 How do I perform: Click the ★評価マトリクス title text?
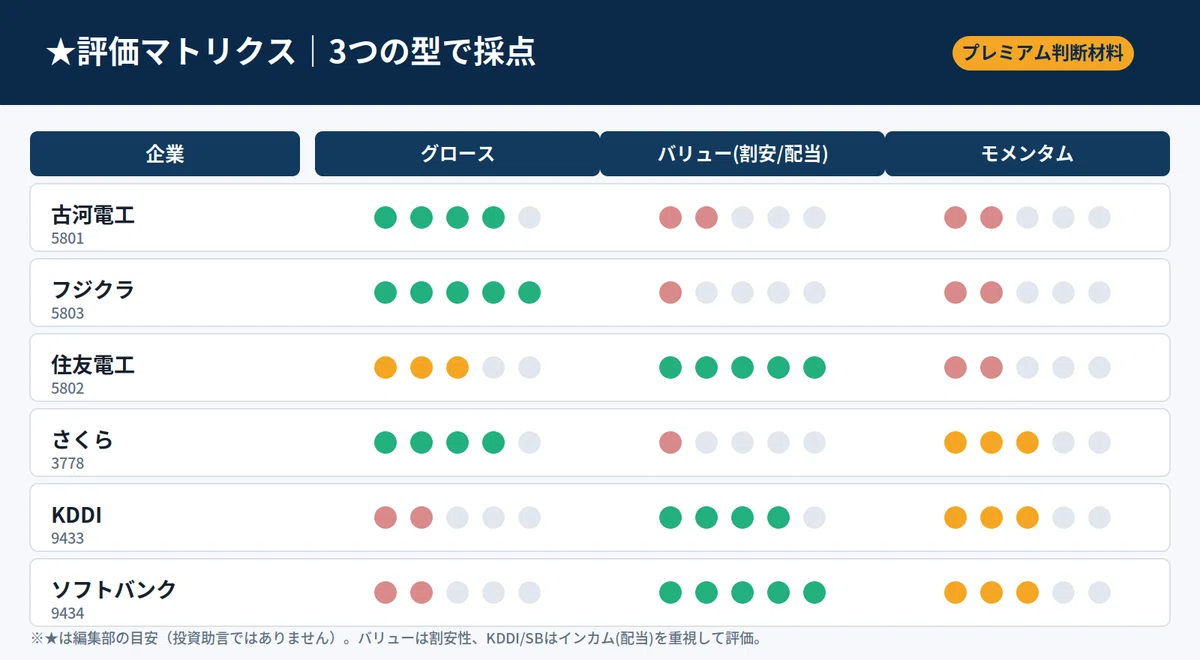[x=171, y=53]
